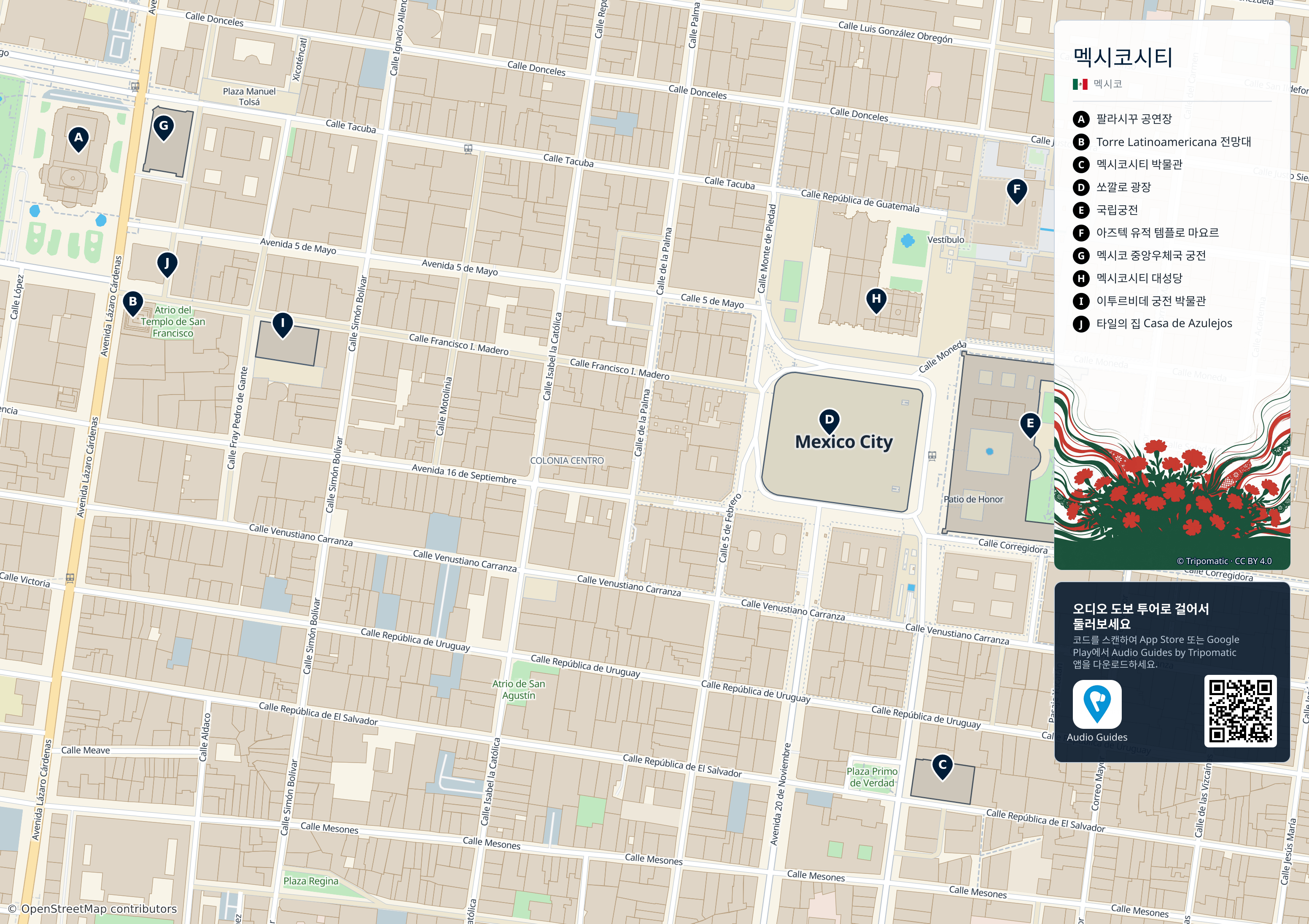Click legend badge J for Casa de Azulejos

tap(1080, 324)
